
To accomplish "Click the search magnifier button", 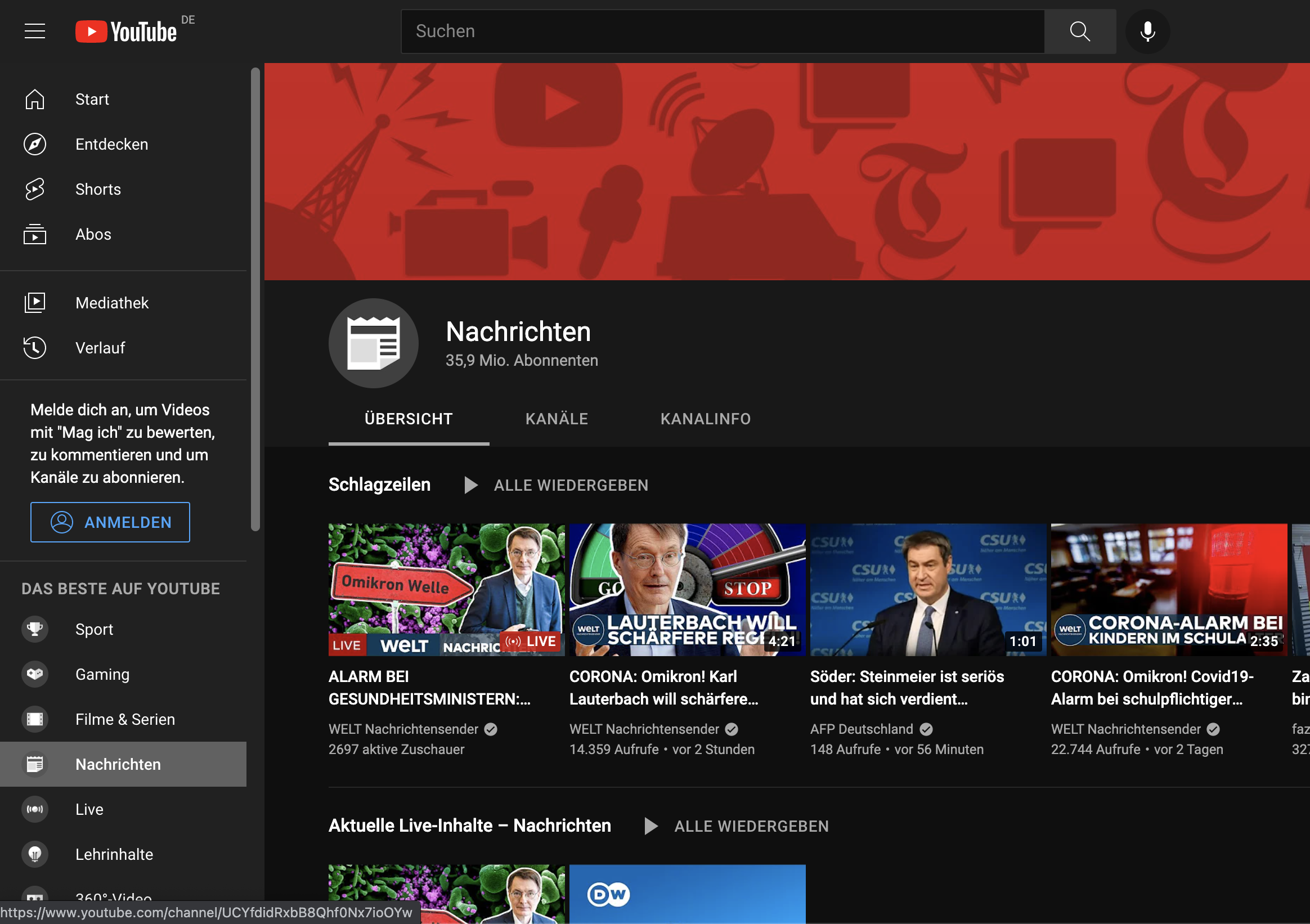I will [x=1079, y=32].
